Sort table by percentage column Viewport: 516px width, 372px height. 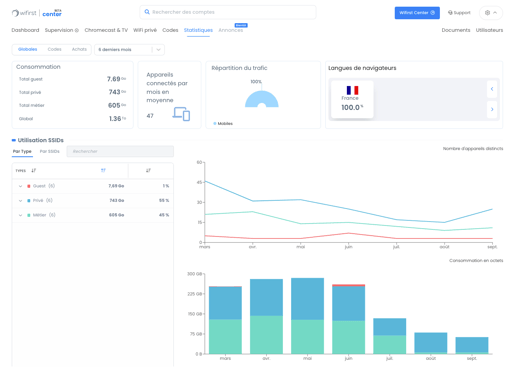click(x=148, y=171)
